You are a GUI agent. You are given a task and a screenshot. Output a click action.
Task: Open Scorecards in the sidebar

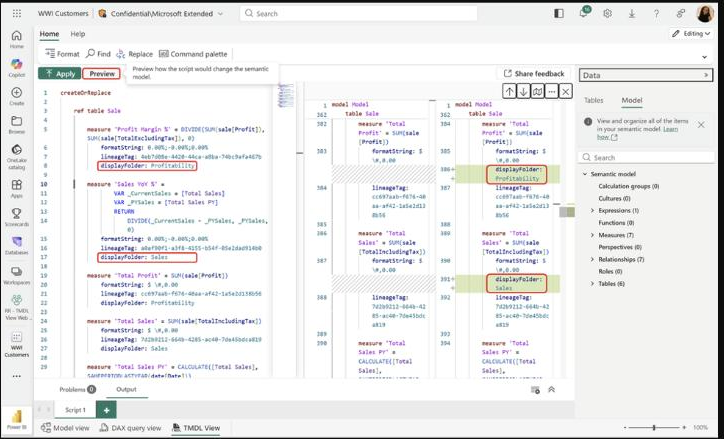tap(17, 217)
